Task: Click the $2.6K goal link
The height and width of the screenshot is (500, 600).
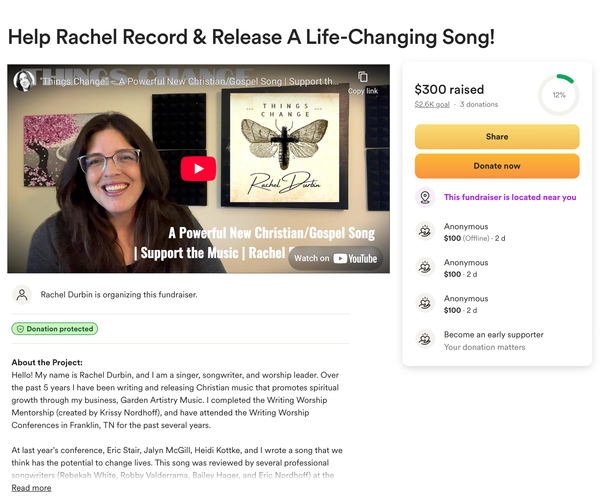Action: coord(432,104)
